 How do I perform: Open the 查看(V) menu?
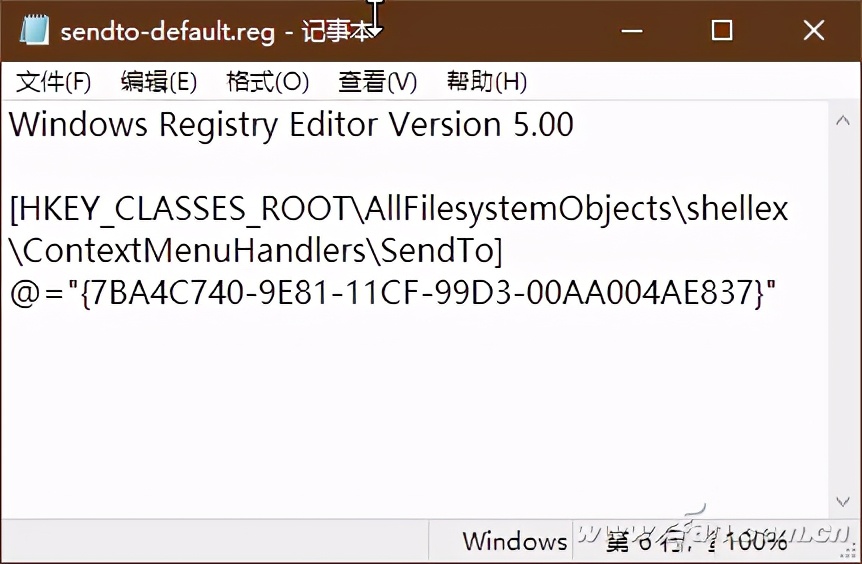coord(377,82)
